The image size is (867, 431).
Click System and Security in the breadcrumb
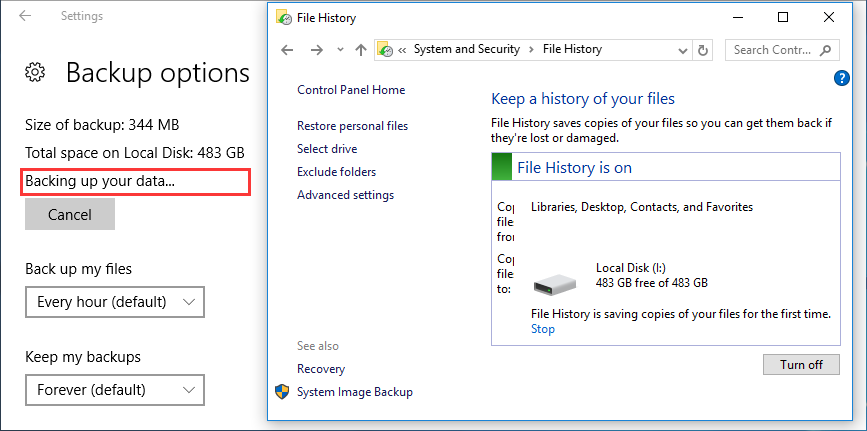point(467,49)
